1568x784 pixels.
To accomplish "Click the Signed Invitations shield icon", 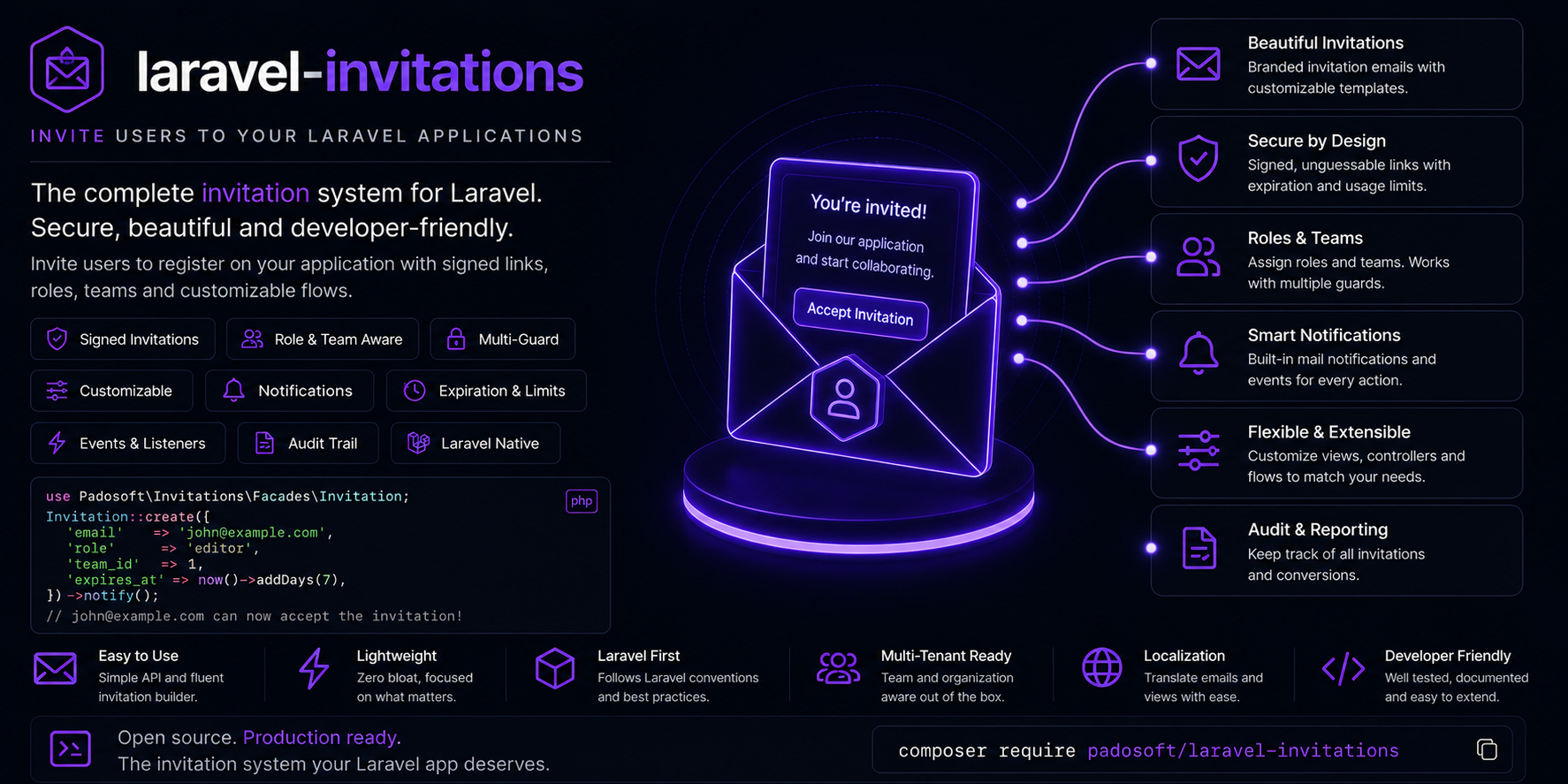I will coord(57,339).
